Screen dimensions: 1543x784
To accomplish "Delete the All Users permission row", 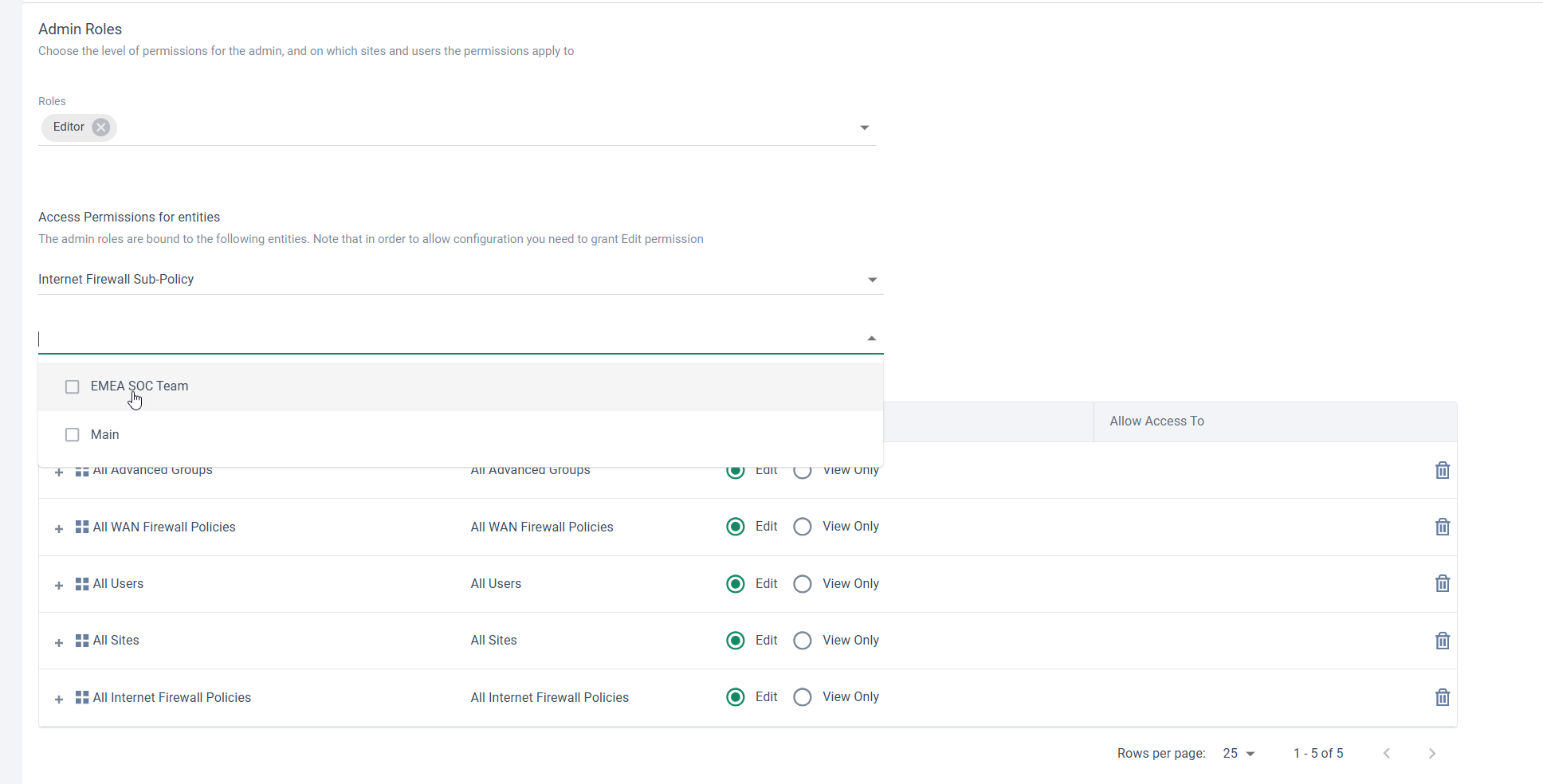I will click(1442, 583).
